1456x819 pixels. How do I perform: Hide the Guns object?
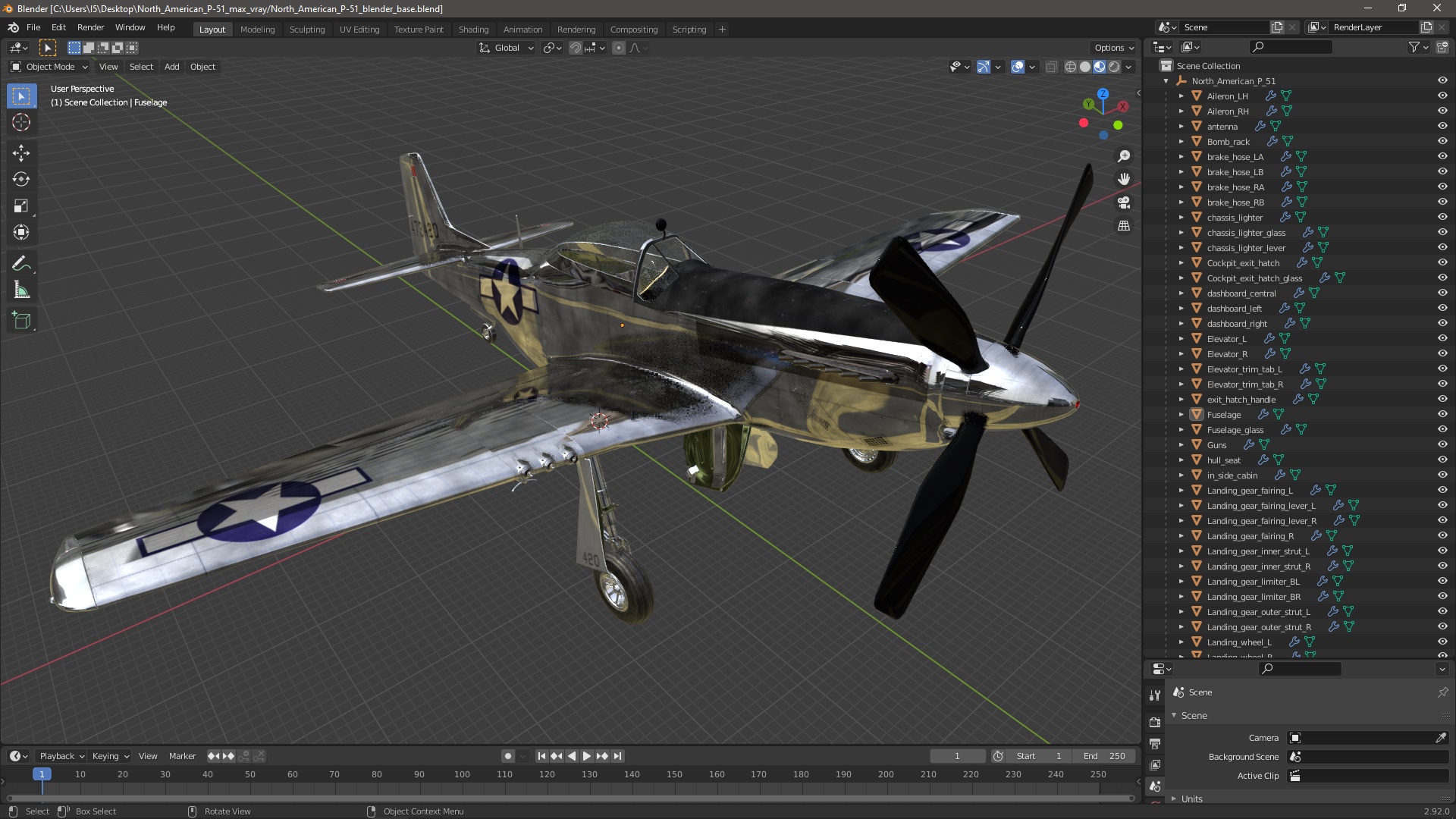[1442, 445]
